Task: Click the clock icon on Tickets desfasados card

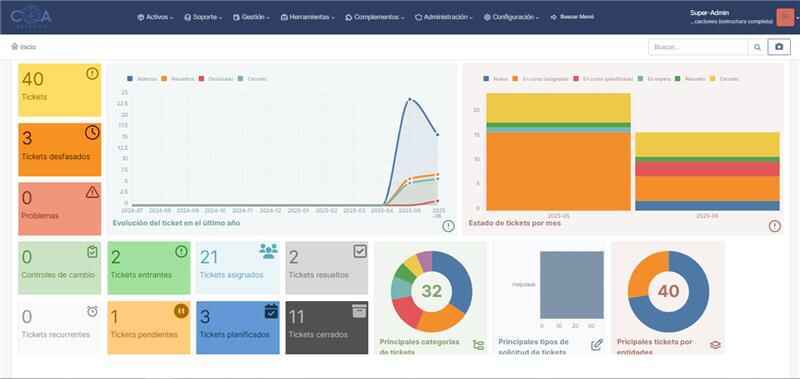Action: point(92,133)
